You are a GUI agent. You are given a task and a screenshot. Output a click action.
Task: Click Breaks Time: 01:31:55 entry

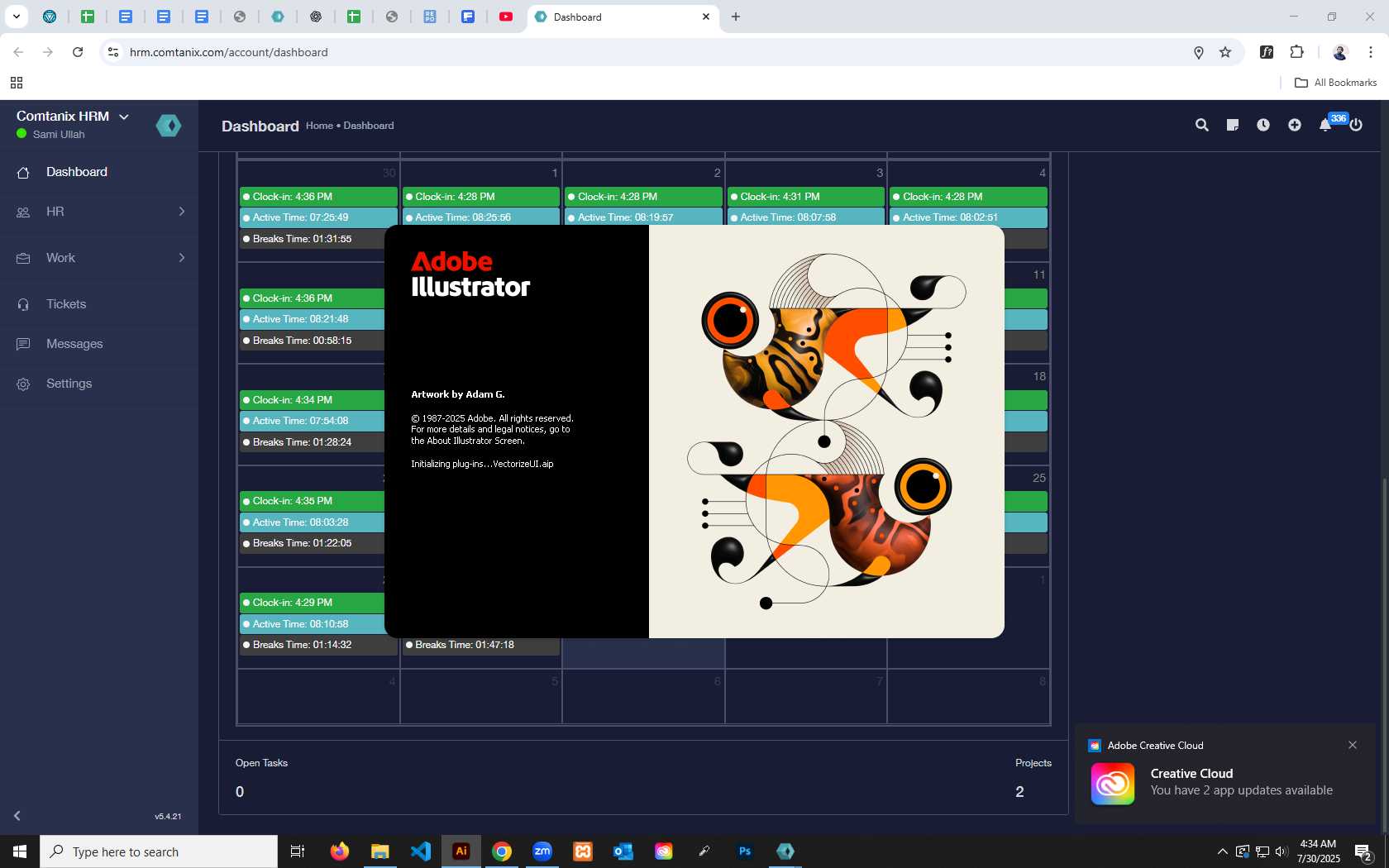[x=312, y=239]
